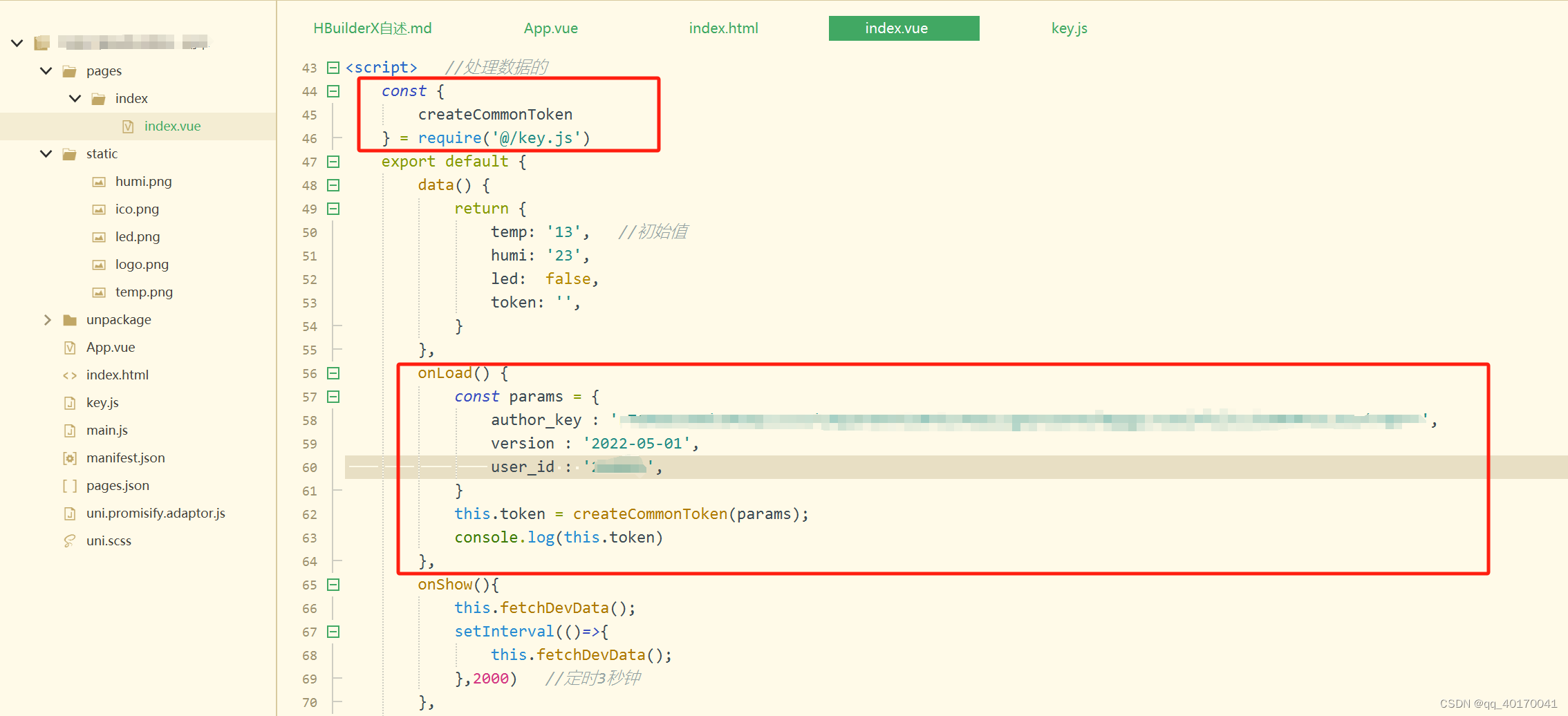
Task: Click console.log statement on line 63
Action: point(559,538)
